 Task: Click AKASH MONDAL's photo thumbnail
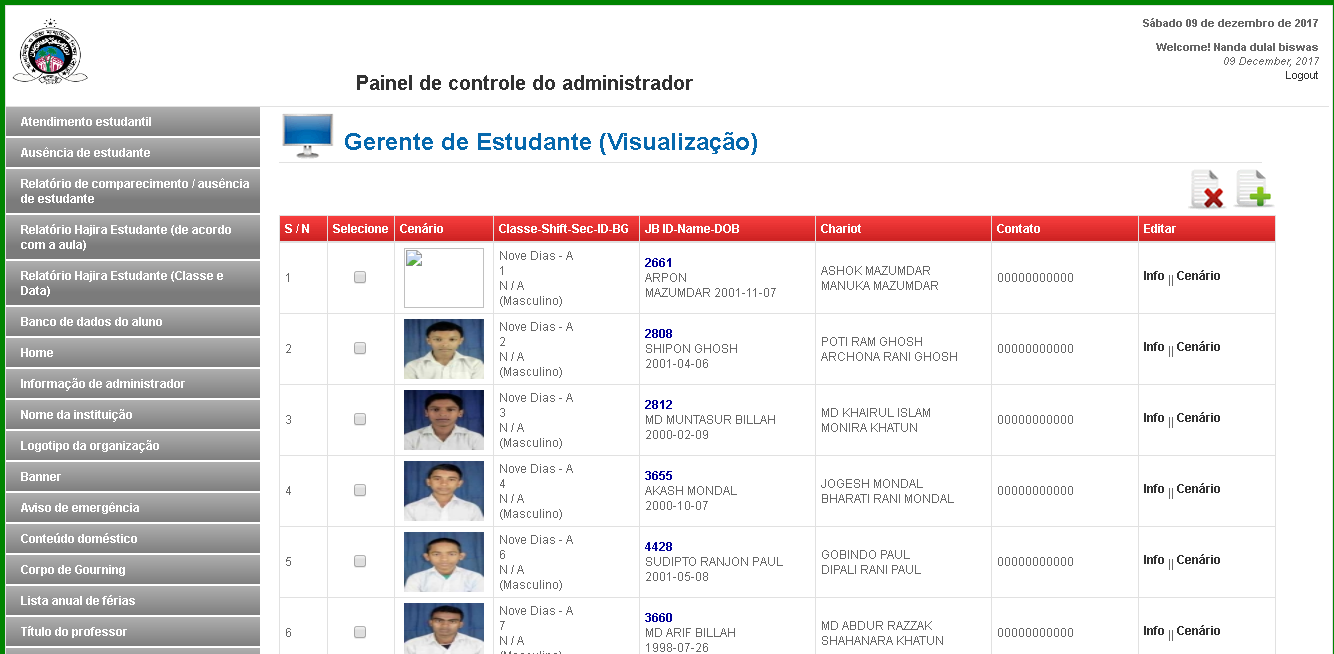coord(444,491)
